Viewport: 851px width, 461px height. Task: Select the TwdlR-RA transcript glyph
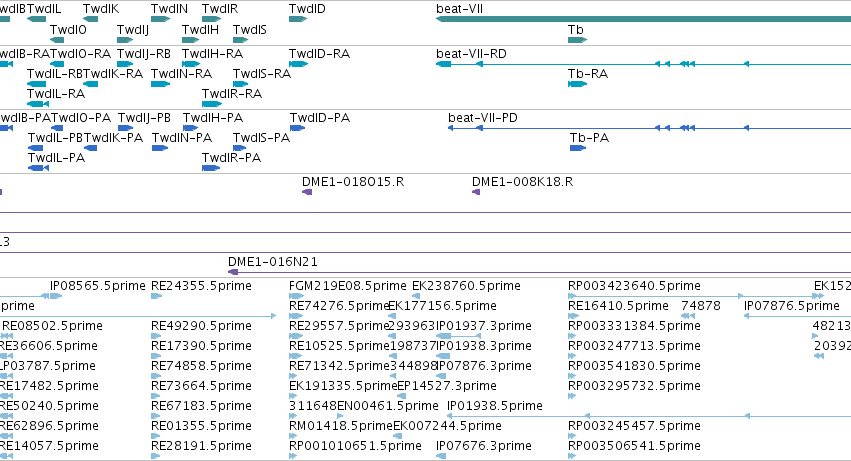click(212, 104)
